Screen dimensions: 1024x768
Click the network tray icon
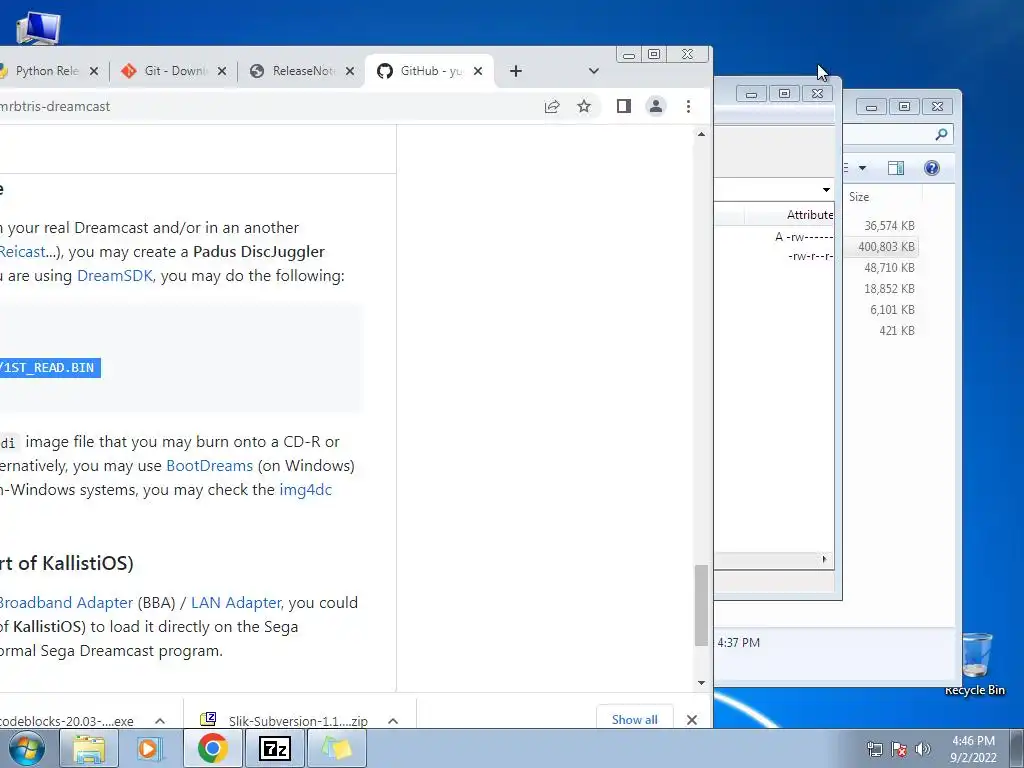(874, 749)
